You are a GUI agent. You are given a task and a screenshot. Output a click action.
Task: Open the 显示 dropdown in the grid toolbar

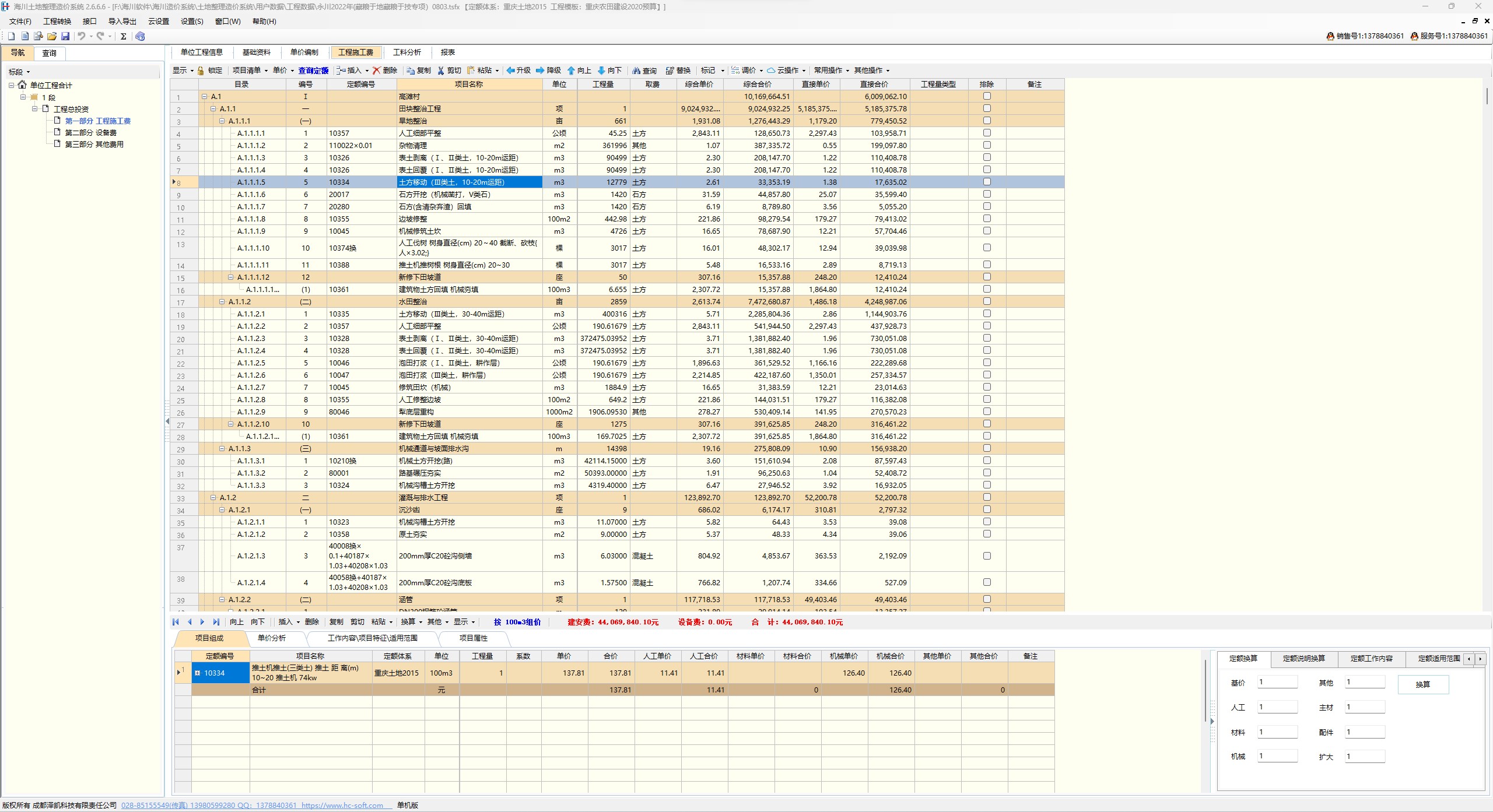(x=183, y=71)
